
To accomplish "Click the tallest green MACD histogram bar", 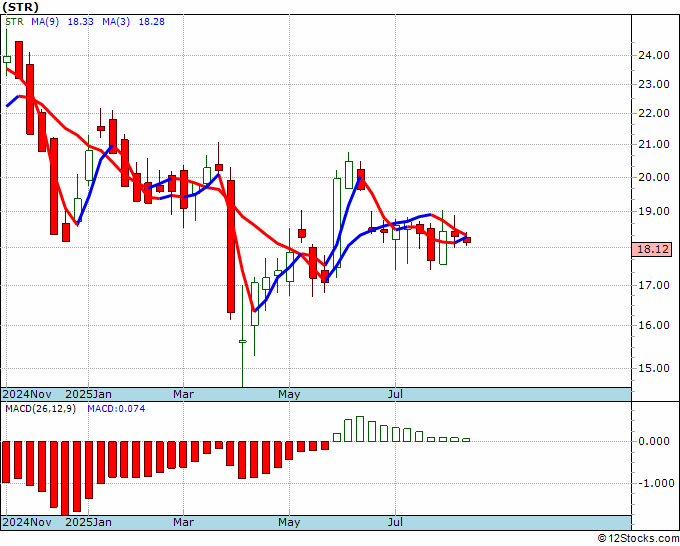I will [x=360, y=429].
